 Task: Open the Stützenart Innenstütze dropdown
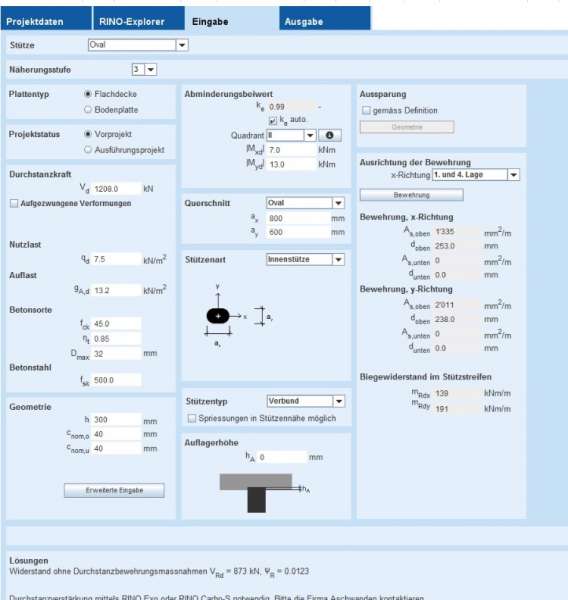click(x=305, y=259)
